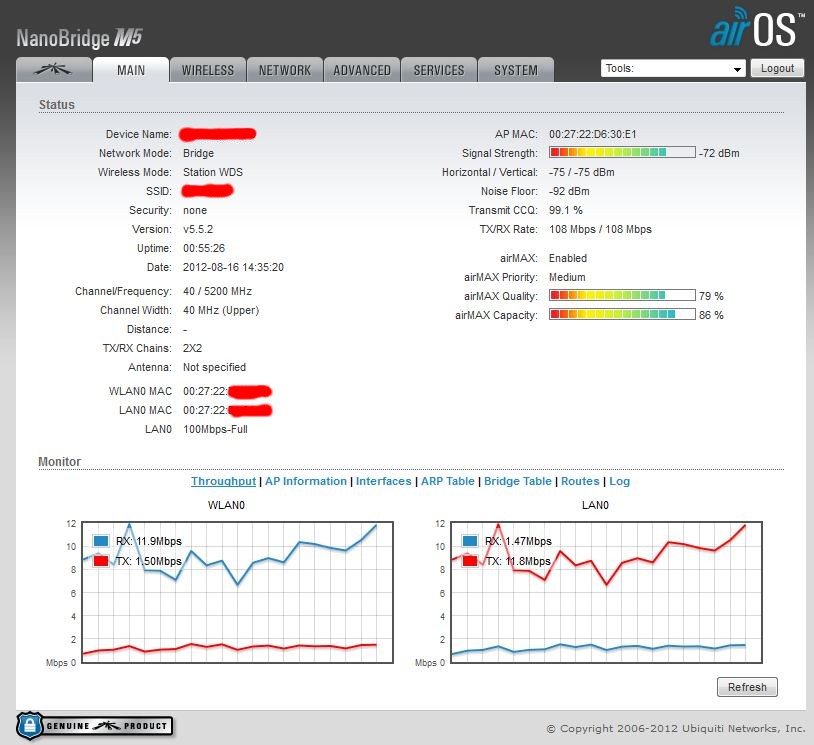Open the Throughput monitor link
This screenshot has width=814, height=745.
(223, 481)
